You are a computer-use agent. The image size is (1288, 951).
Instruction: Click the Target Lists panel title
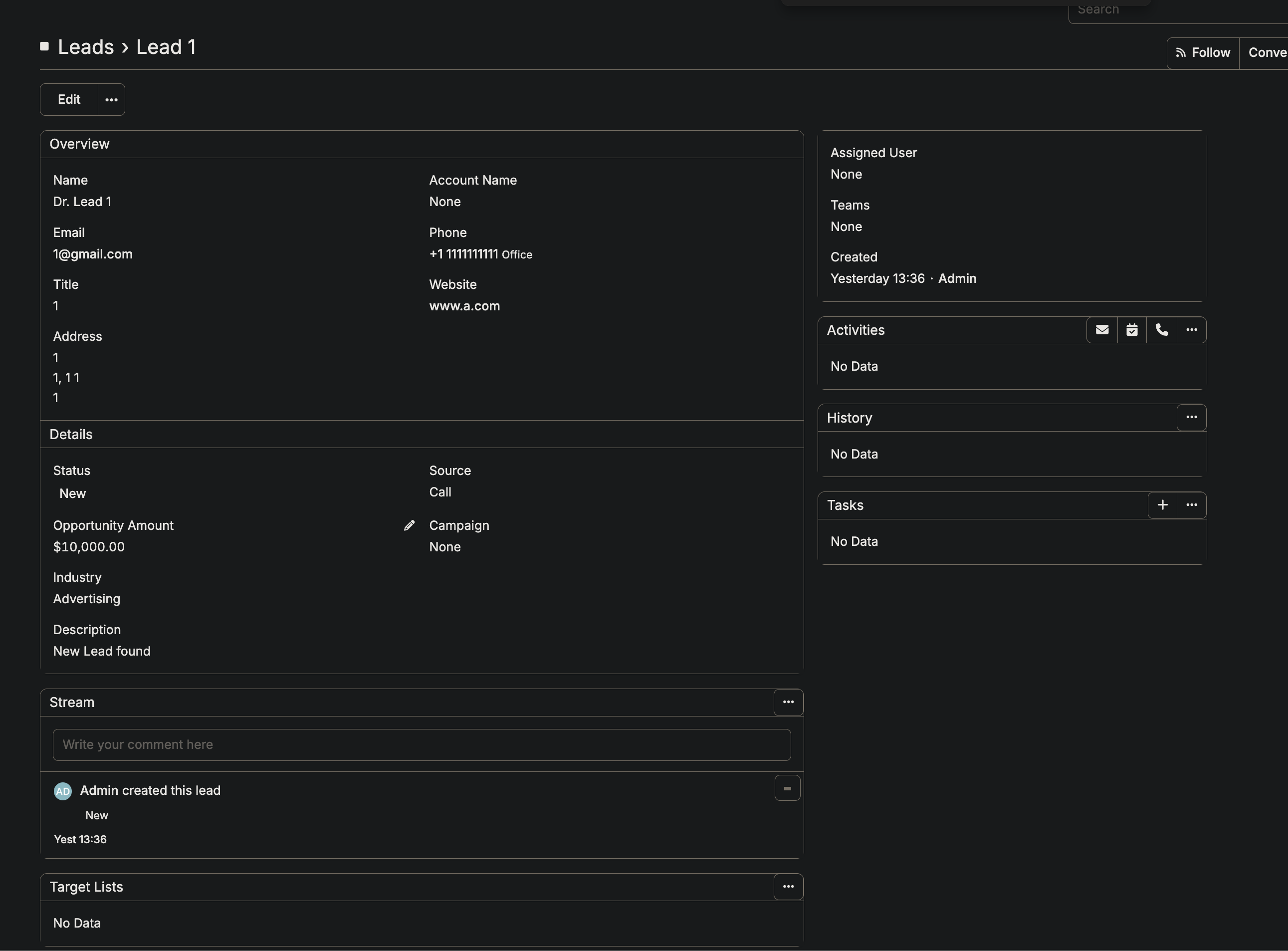click(86, 887)
